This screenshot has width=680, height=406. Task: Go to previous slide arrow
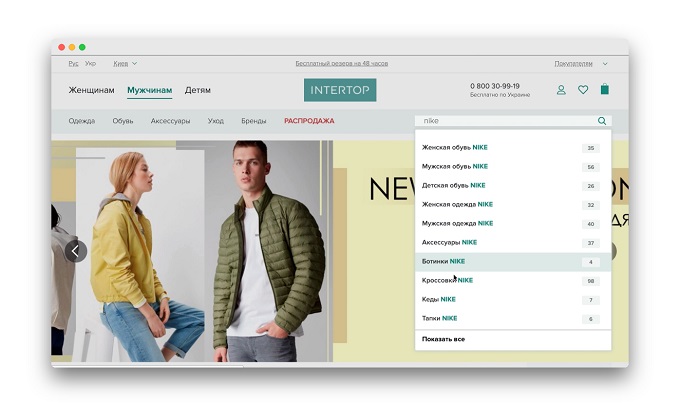click(x=76, y=251)
